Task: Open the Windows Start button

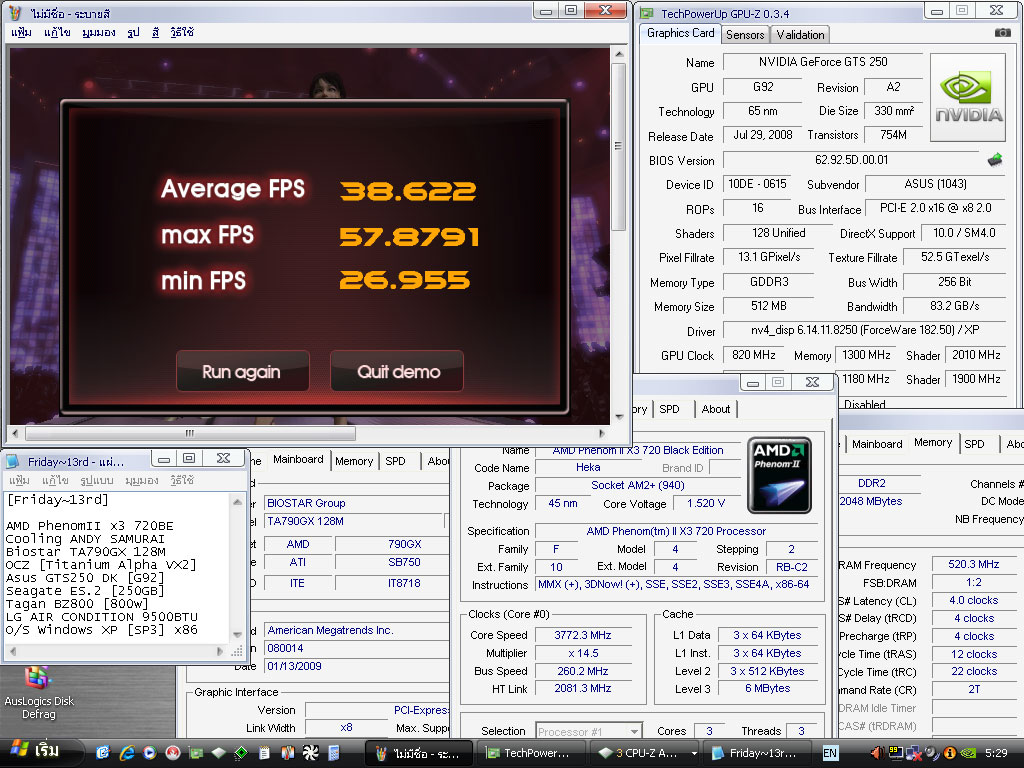Action: [39, 752]
